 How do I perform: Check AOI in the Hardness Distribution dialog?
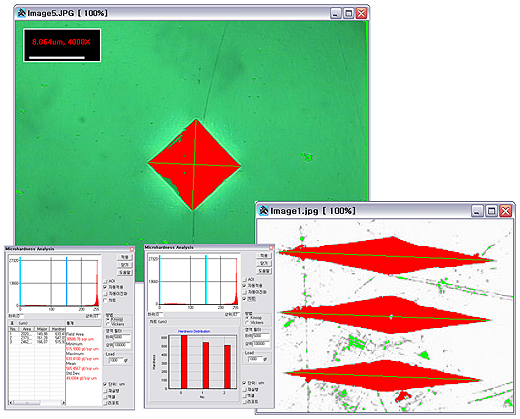[x=245, y=279]
